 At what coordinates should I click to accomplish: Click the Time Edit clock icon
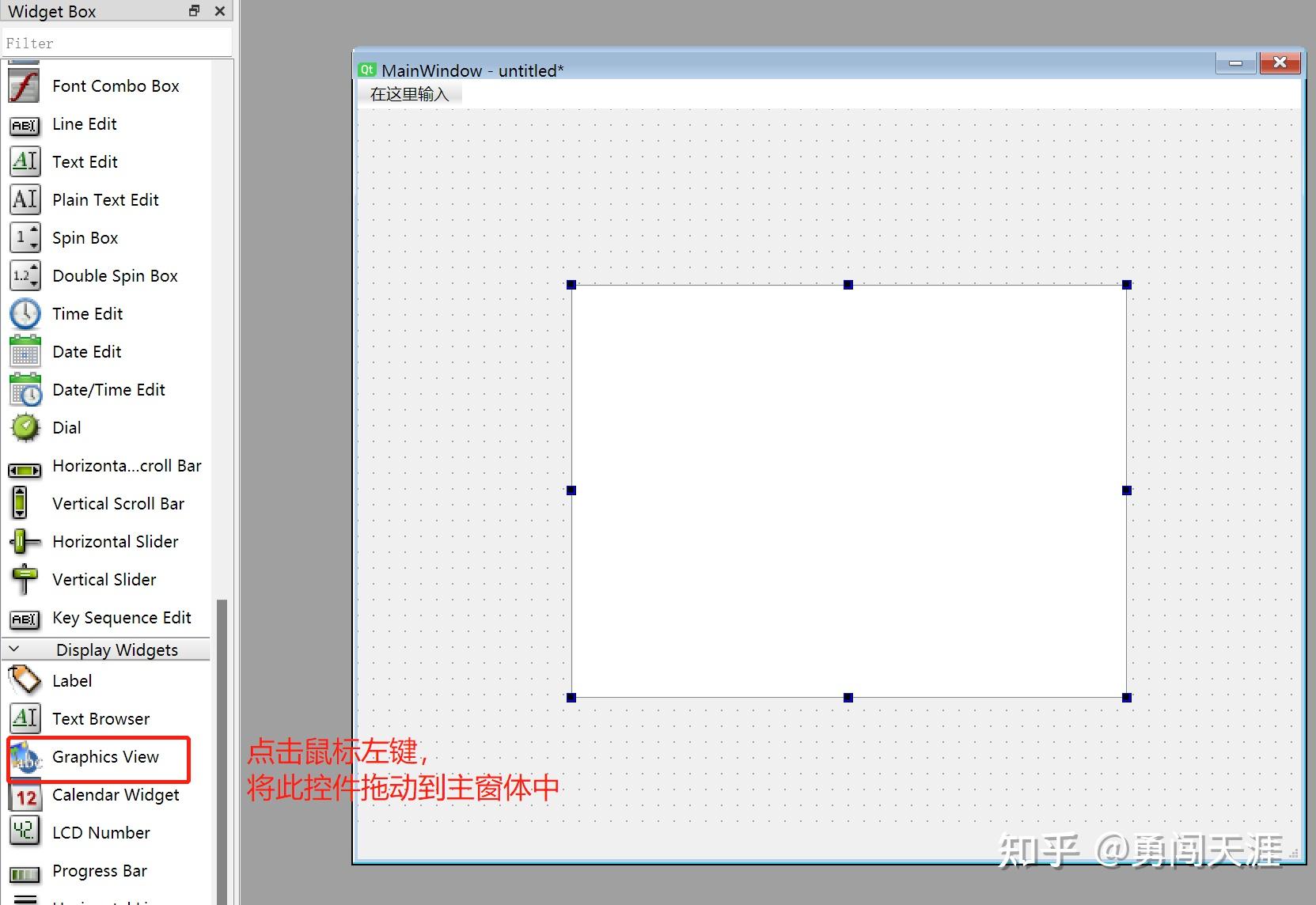[x=24, y=313]
